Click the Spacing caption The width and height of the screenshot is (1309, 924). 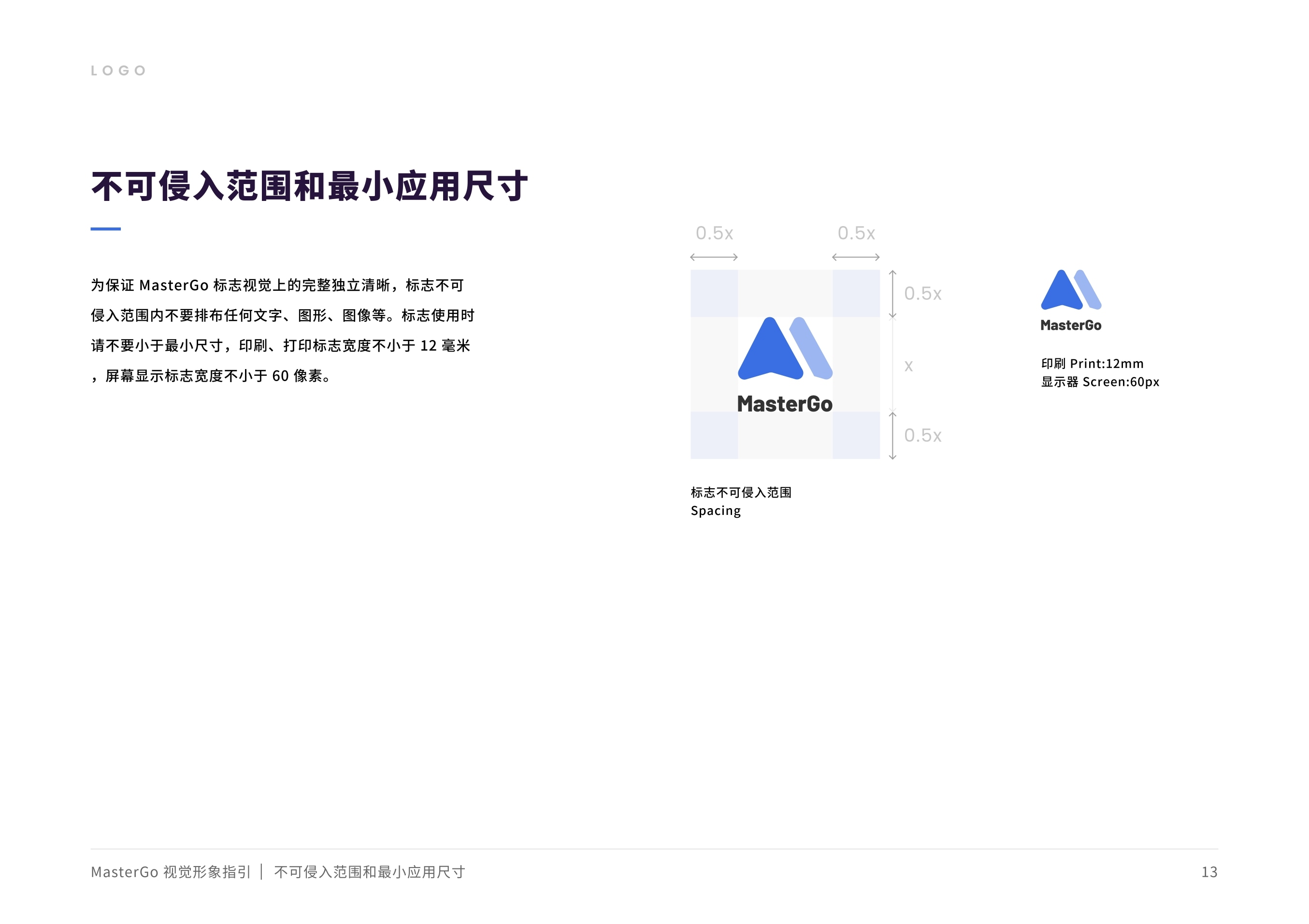pos(716,512)
